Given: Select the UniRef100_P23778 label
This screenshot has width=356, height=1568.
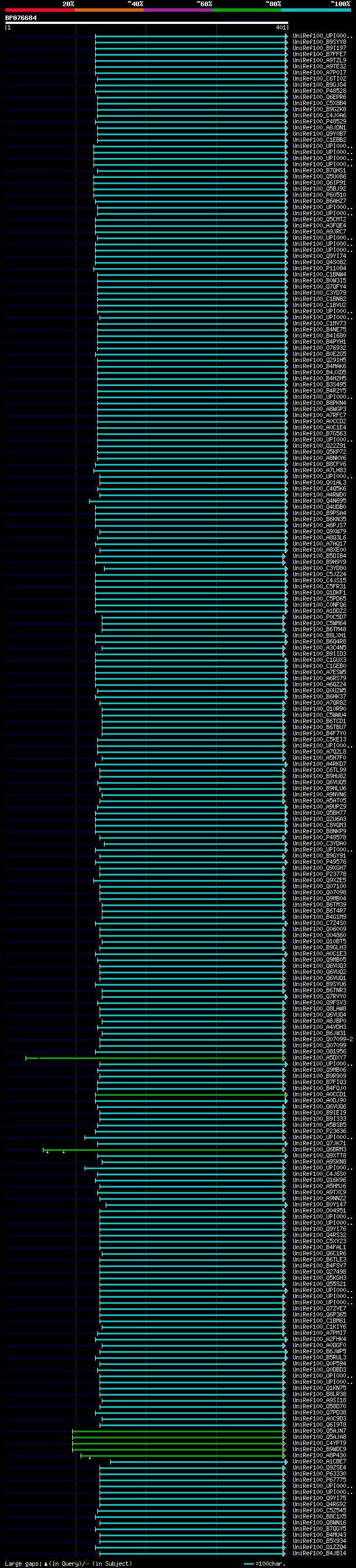Looking at the screenshot, I should click(x=319, y=874).
